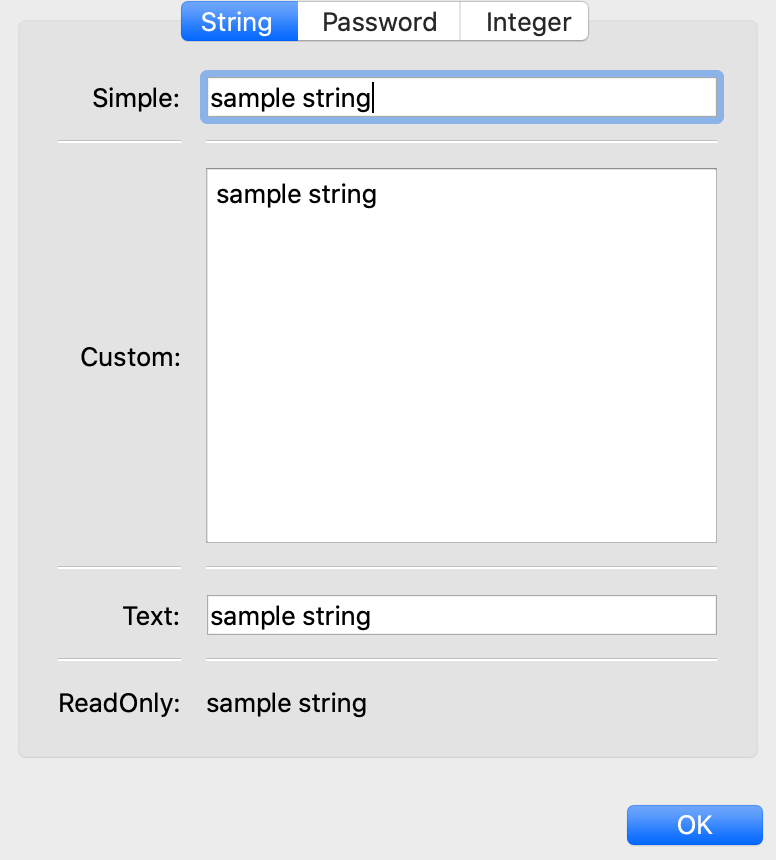Click the word "string" in Custom box
This screenshot has width=776, height=860.
point(342,194)
